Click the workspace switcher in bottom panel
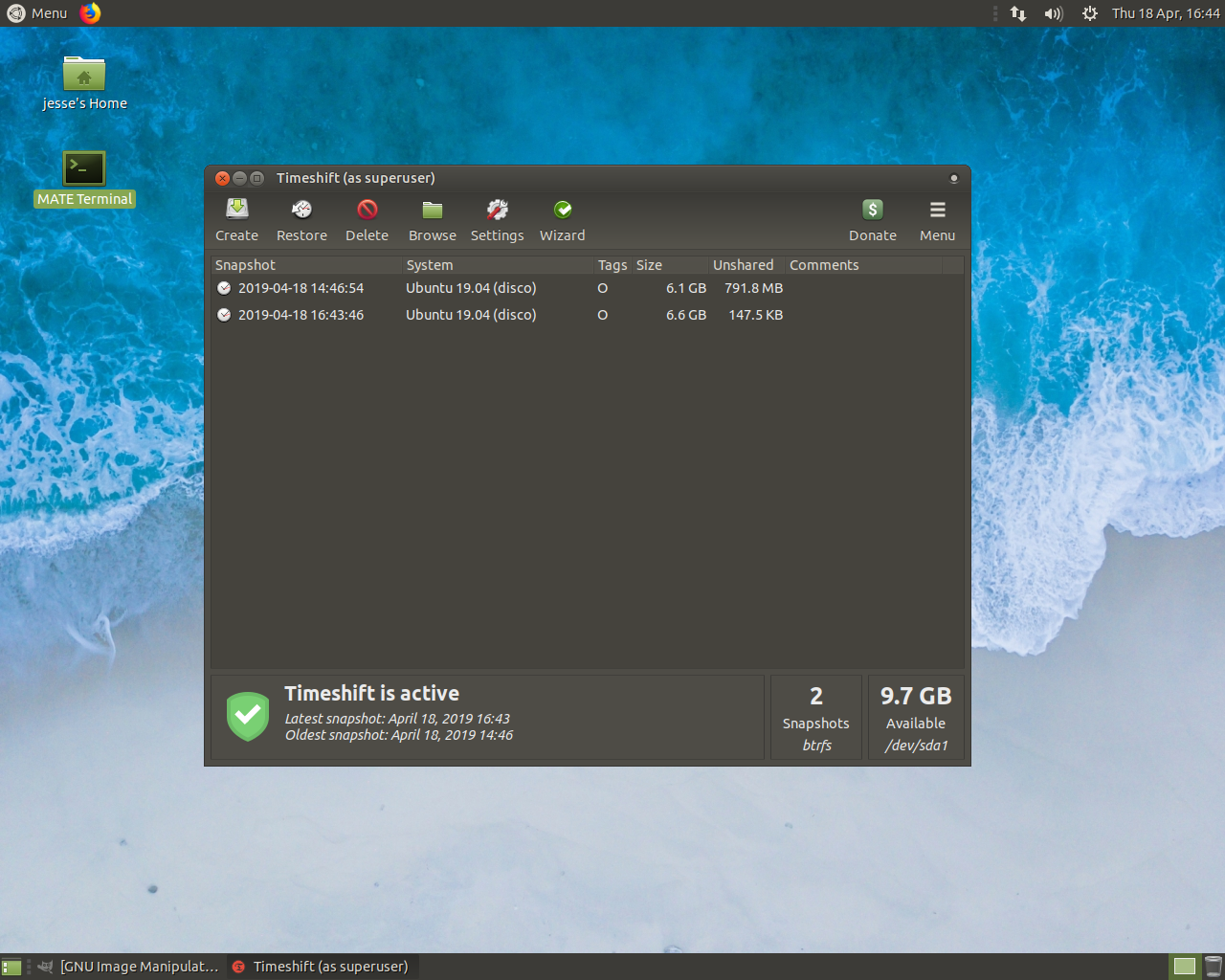The image size is (1225, 980). [x=1185, y=967]
